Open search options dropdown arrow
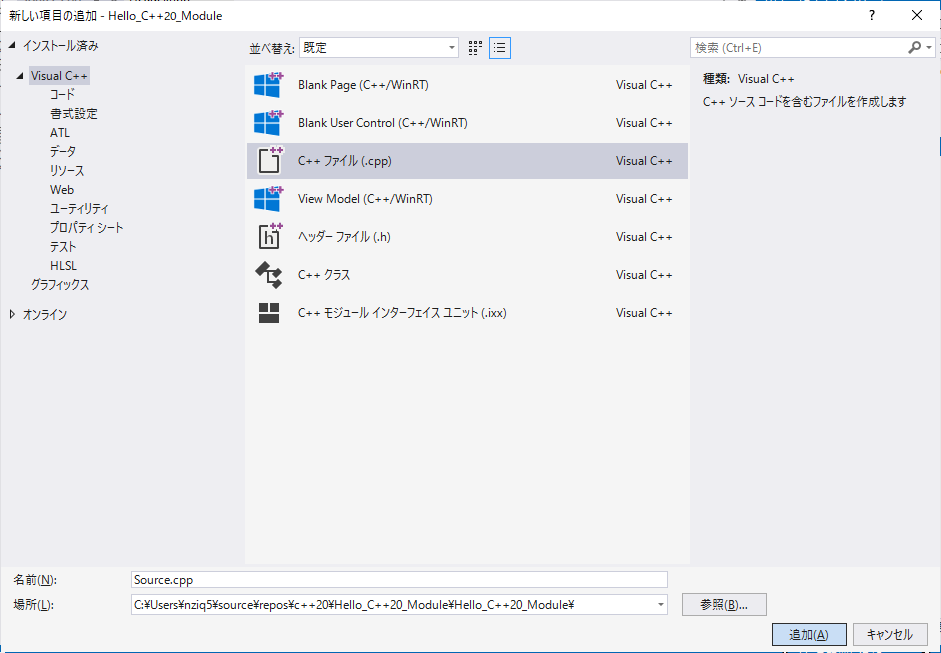941x653 pixels. [x=929, y=47]
